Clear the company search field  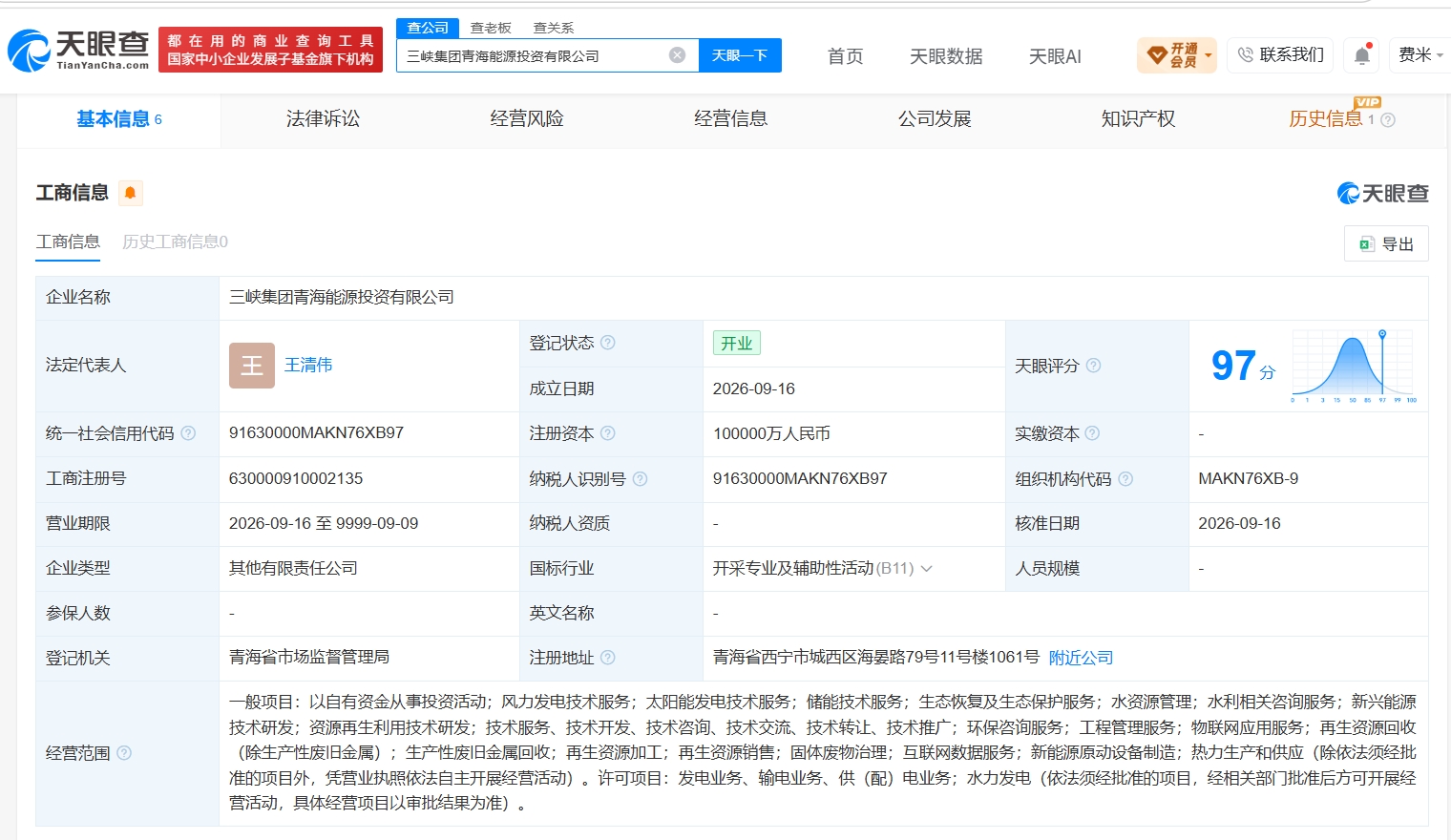[678, 55]
